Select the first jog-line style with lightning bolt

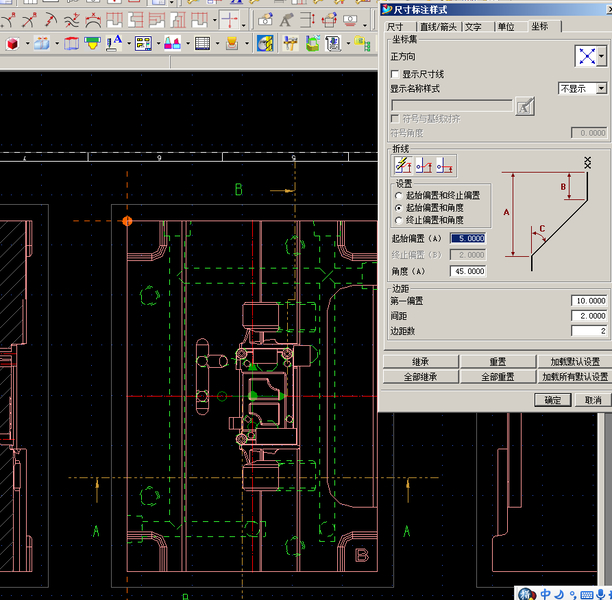(x=403, y=166)
